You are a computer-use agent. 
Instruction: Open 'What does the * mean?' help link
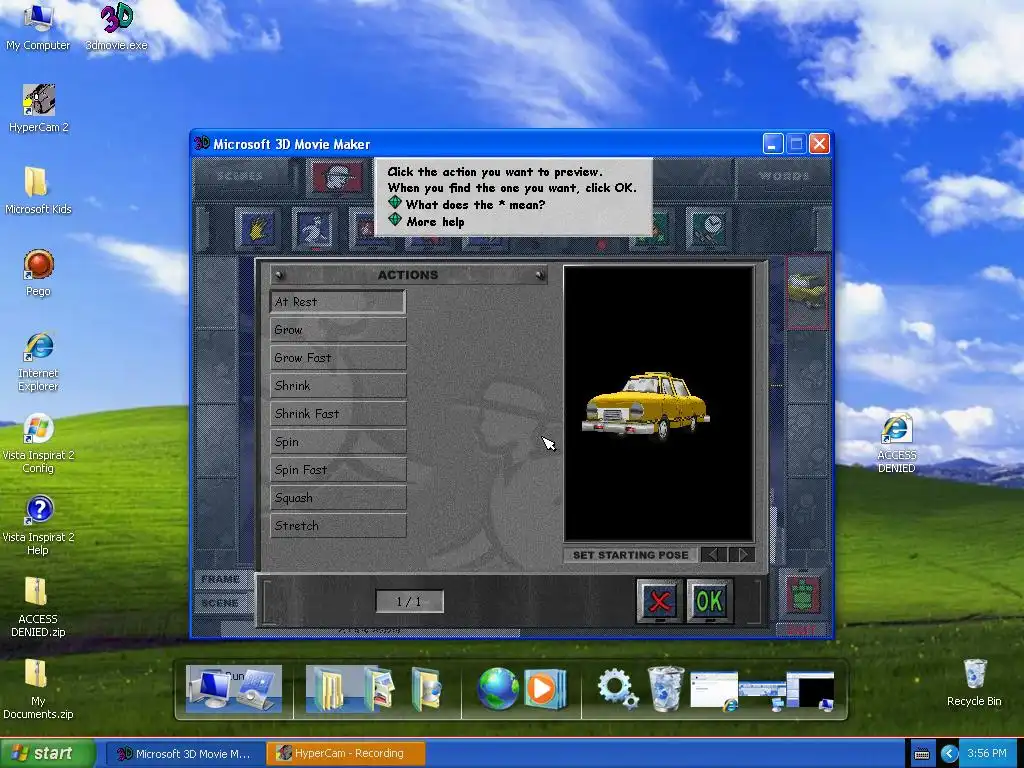pos(475,205)
